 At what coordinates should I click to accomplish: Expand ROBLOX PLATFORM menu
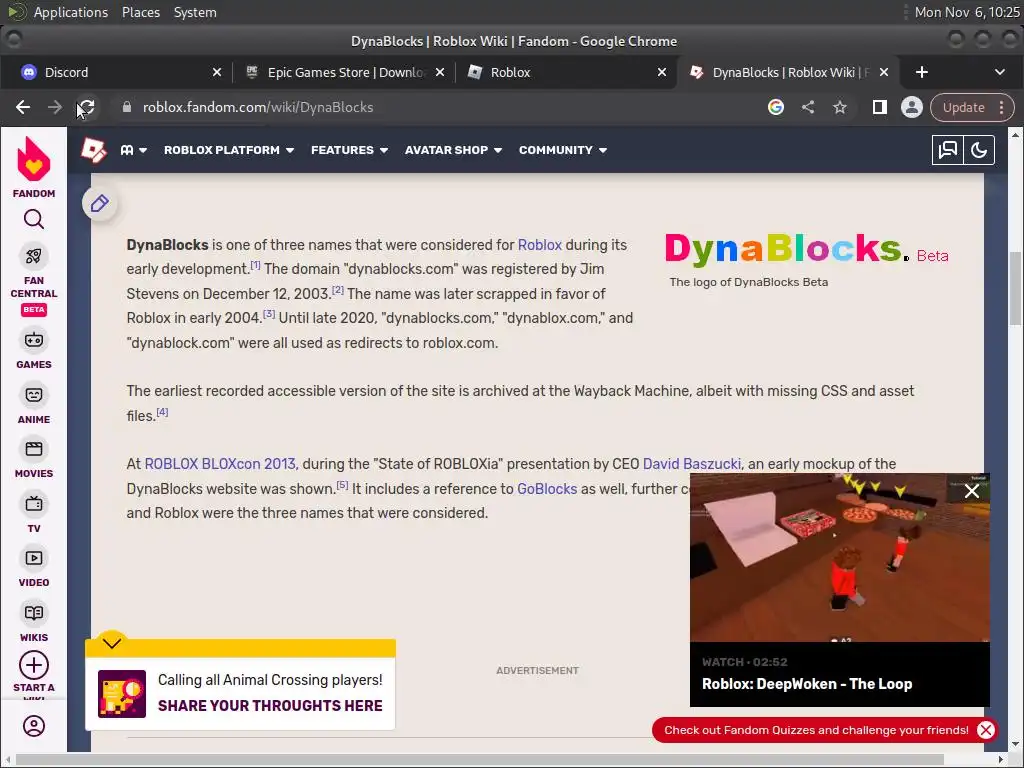click(229, 150)
